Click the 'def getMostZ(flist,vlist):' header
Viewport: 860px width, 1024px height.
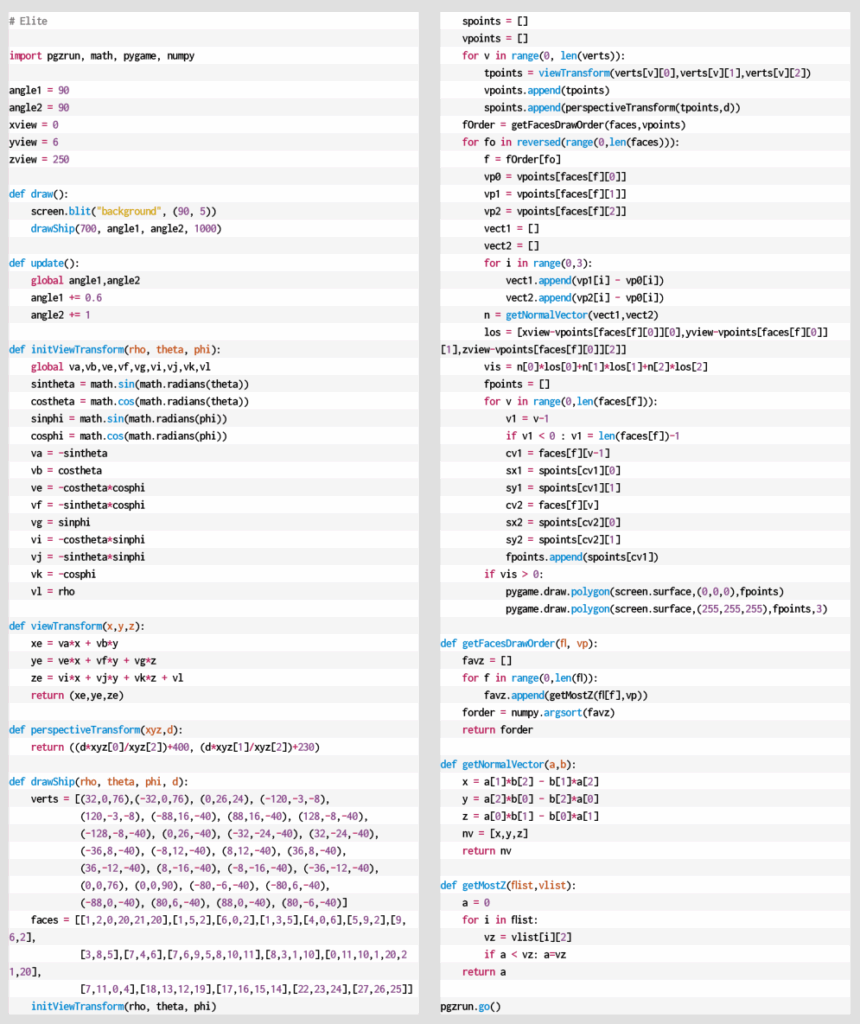(508, 885)
